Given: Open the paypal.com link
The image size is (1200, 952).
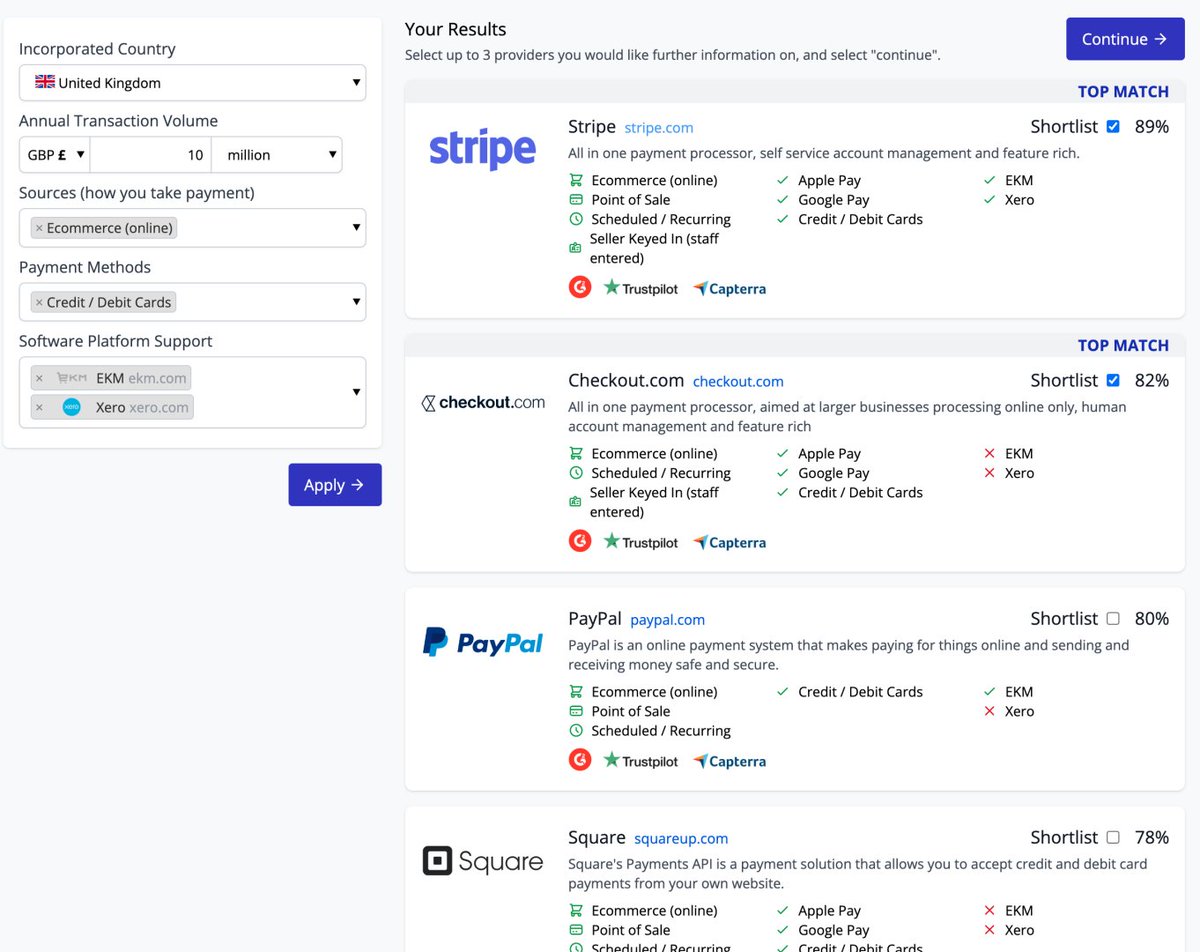Looking at the screenshot, I should pyautogui.click(x=668, y=620).
